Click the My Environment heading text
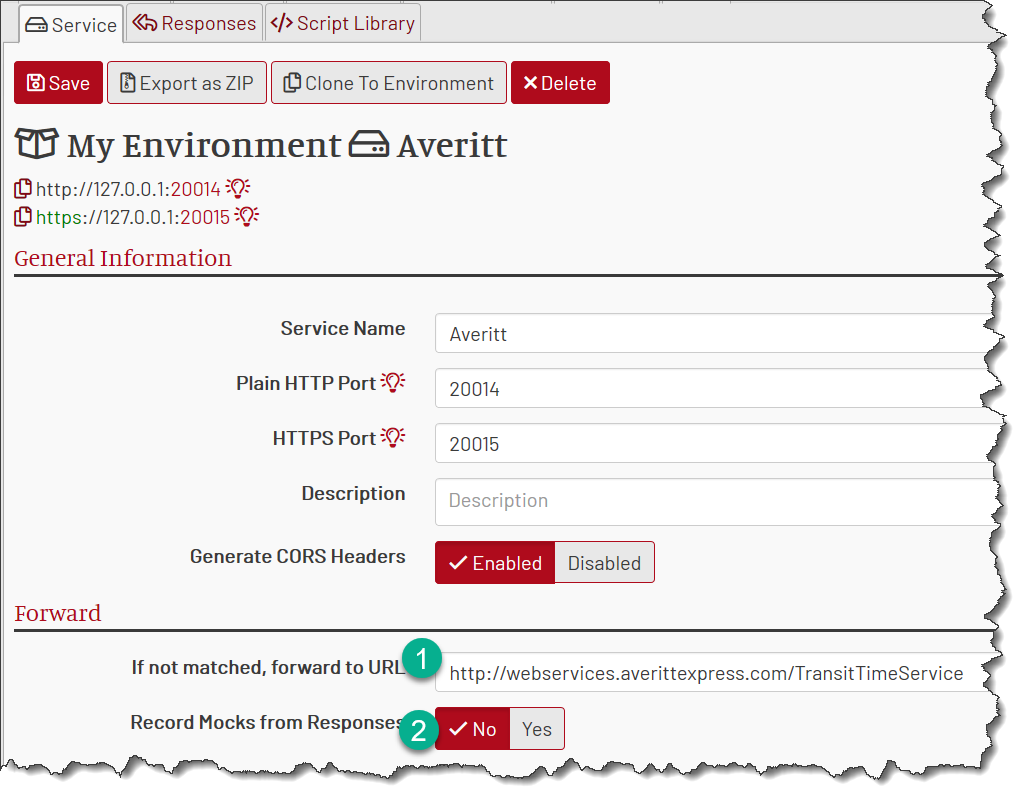 coord(204,146)
